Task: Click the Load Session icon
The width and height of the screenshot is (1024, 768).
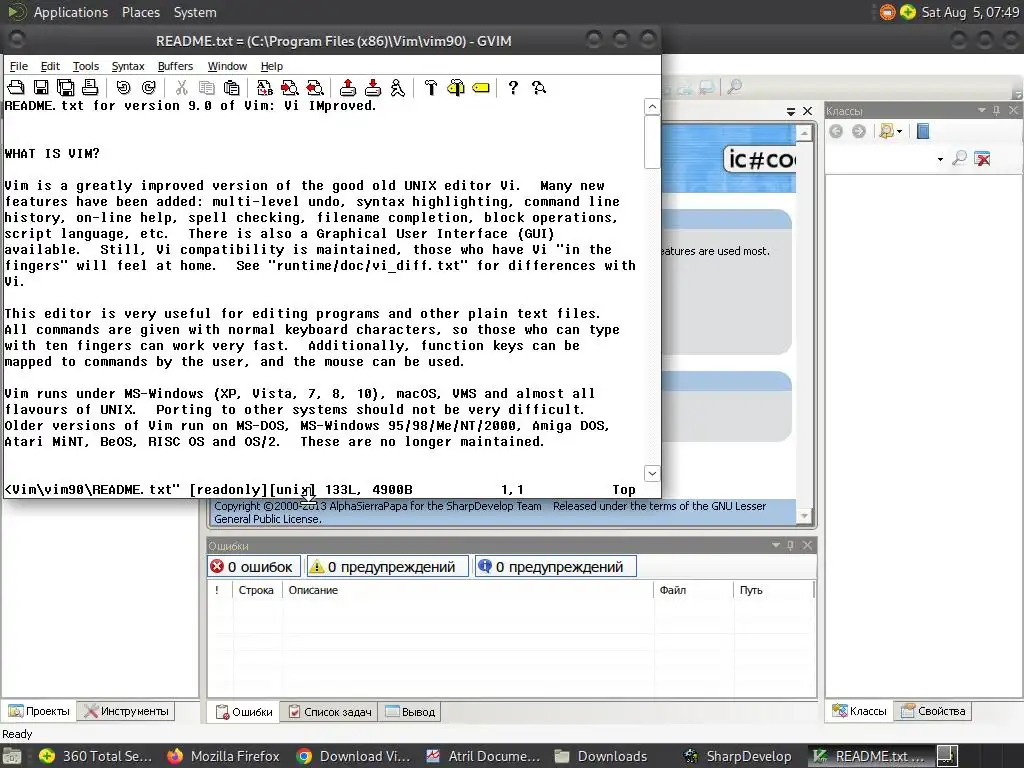Action: (x=348, y=88)
